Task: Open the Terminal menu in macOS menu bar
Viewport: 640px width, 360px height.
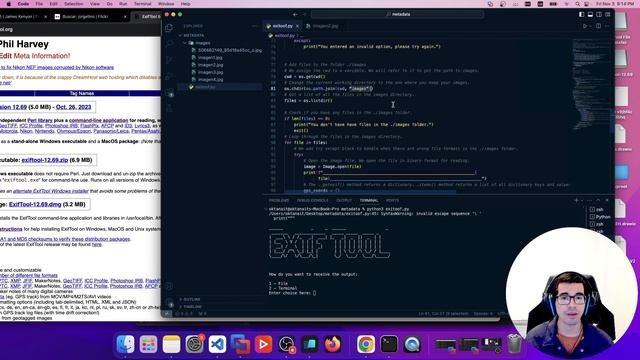Action: (142, 4)
